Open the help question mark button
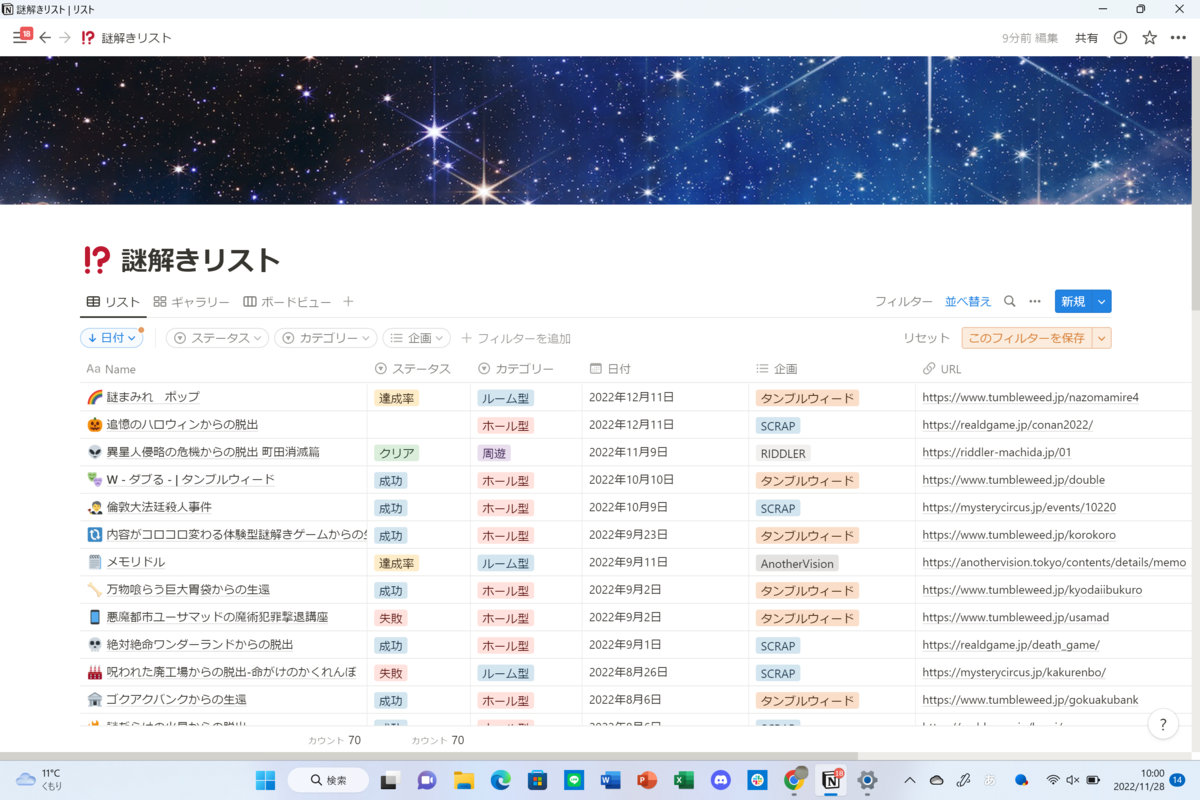Screen dimensions: 1200x800 pos(1163,724)
